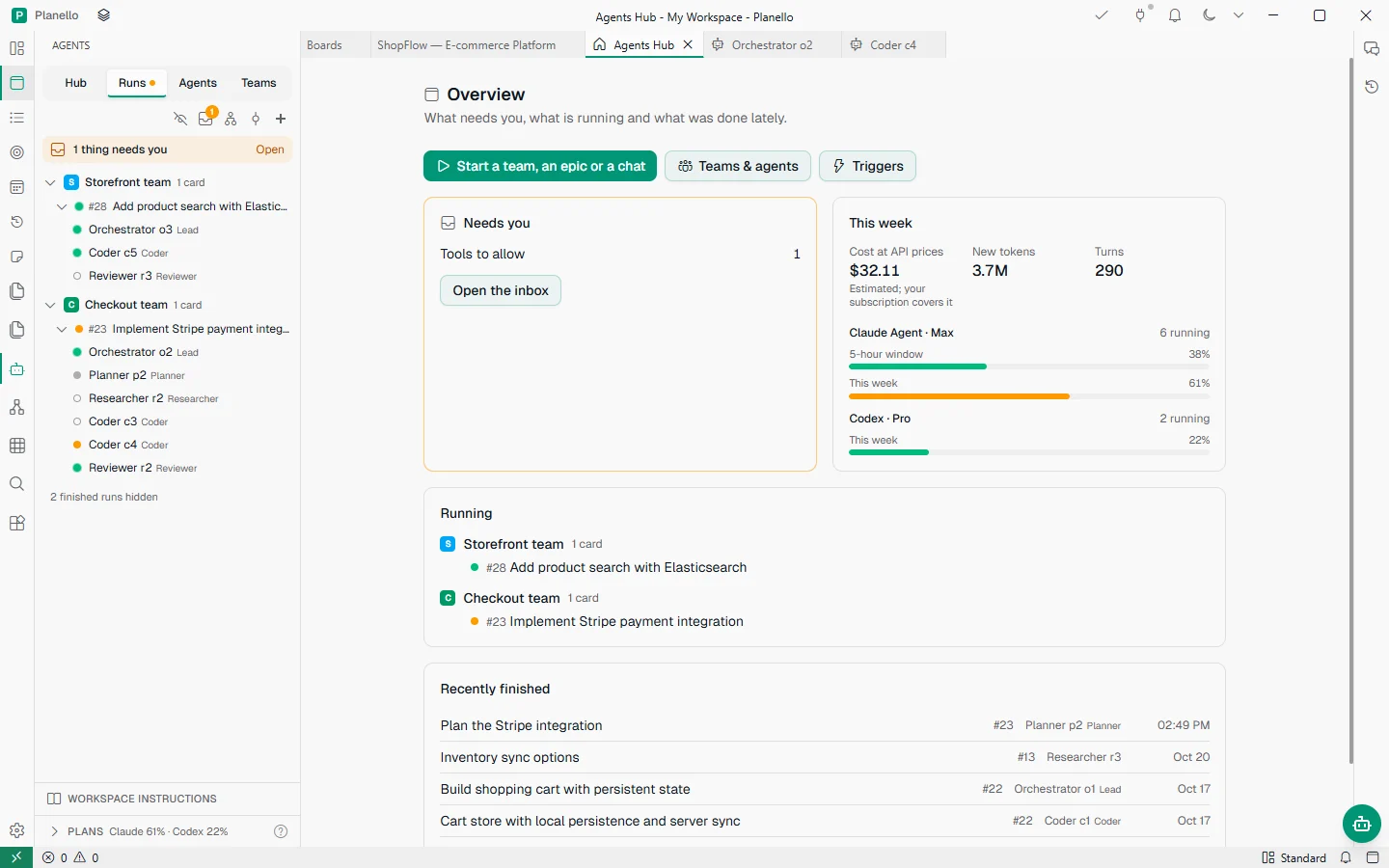Viewport: 1389px width, 868px height.
Task: Switch to the Agents tab
Action: point(198,83)
